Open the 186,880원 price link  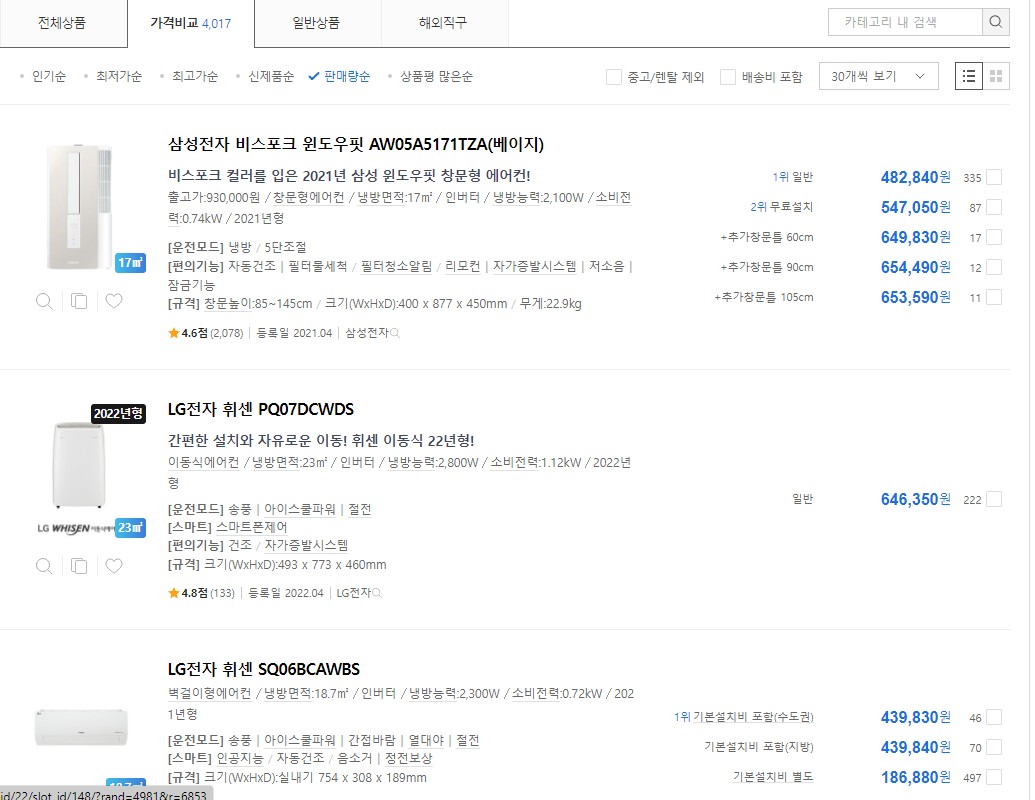[x=916, y=778]
